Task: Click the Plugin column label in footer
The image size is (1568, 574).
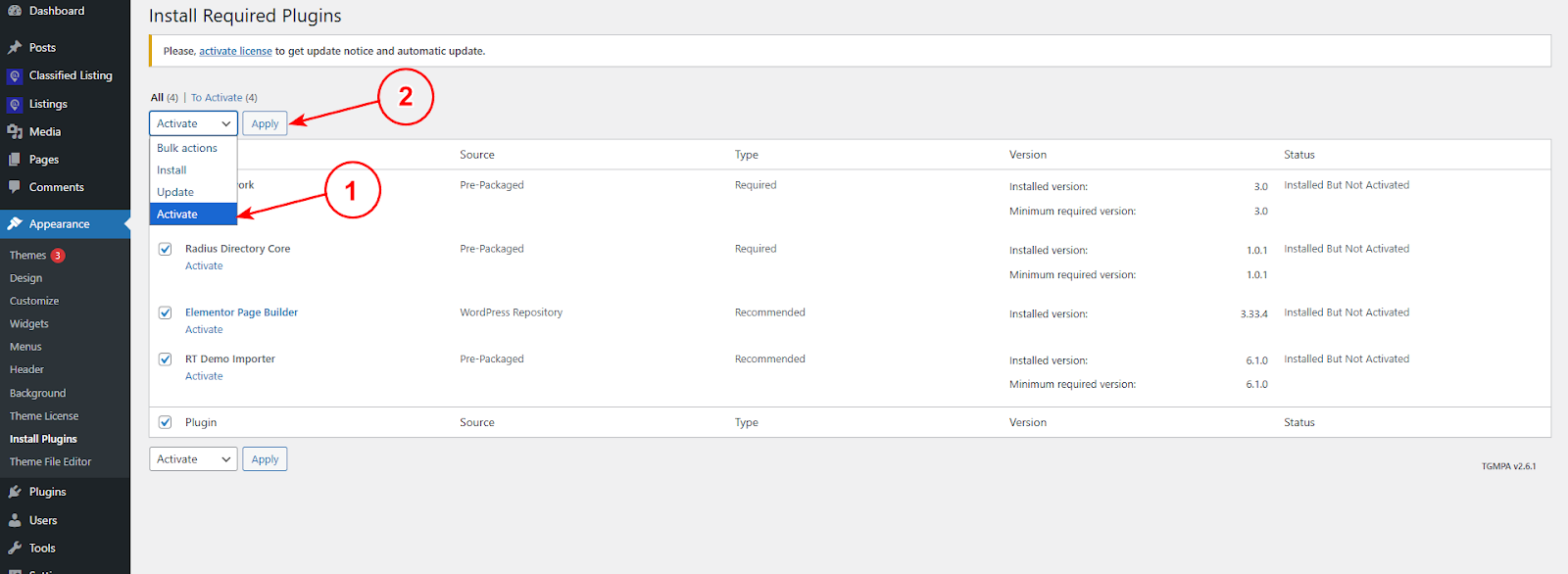Action: point(201,422)
